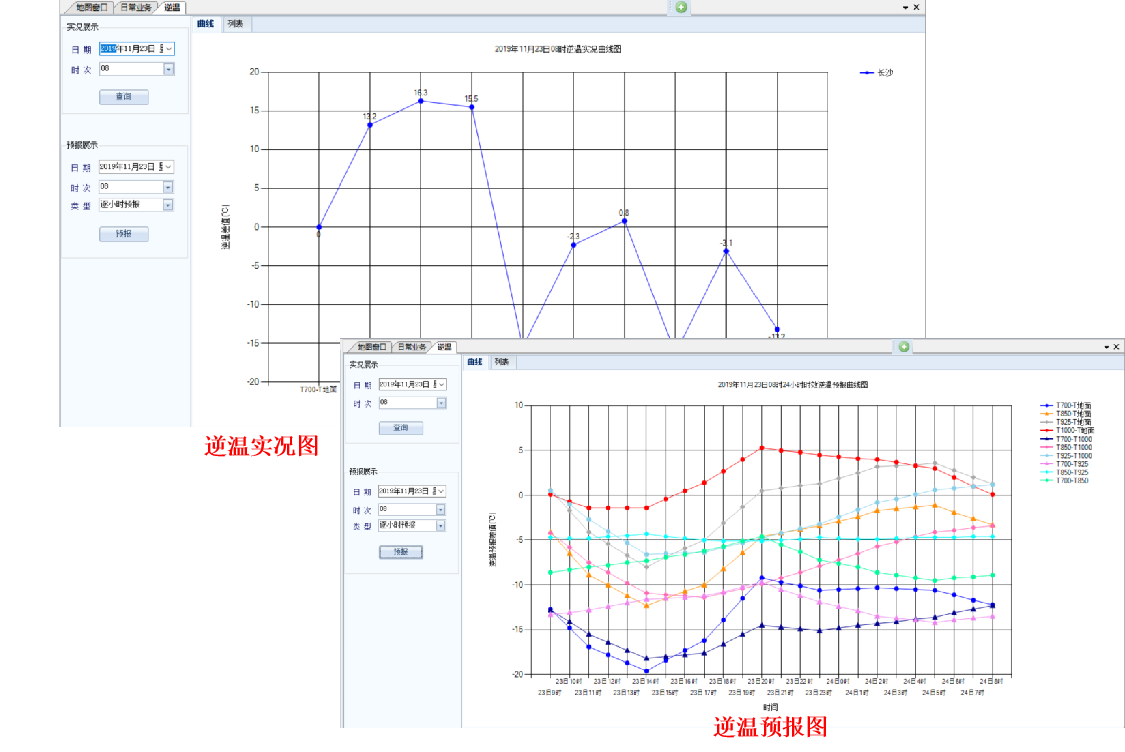Click the T1000-T地面 red legend marker
Image resolution: width=1125 pixels, height=752 pixels.
click(x=1047, y=430)
